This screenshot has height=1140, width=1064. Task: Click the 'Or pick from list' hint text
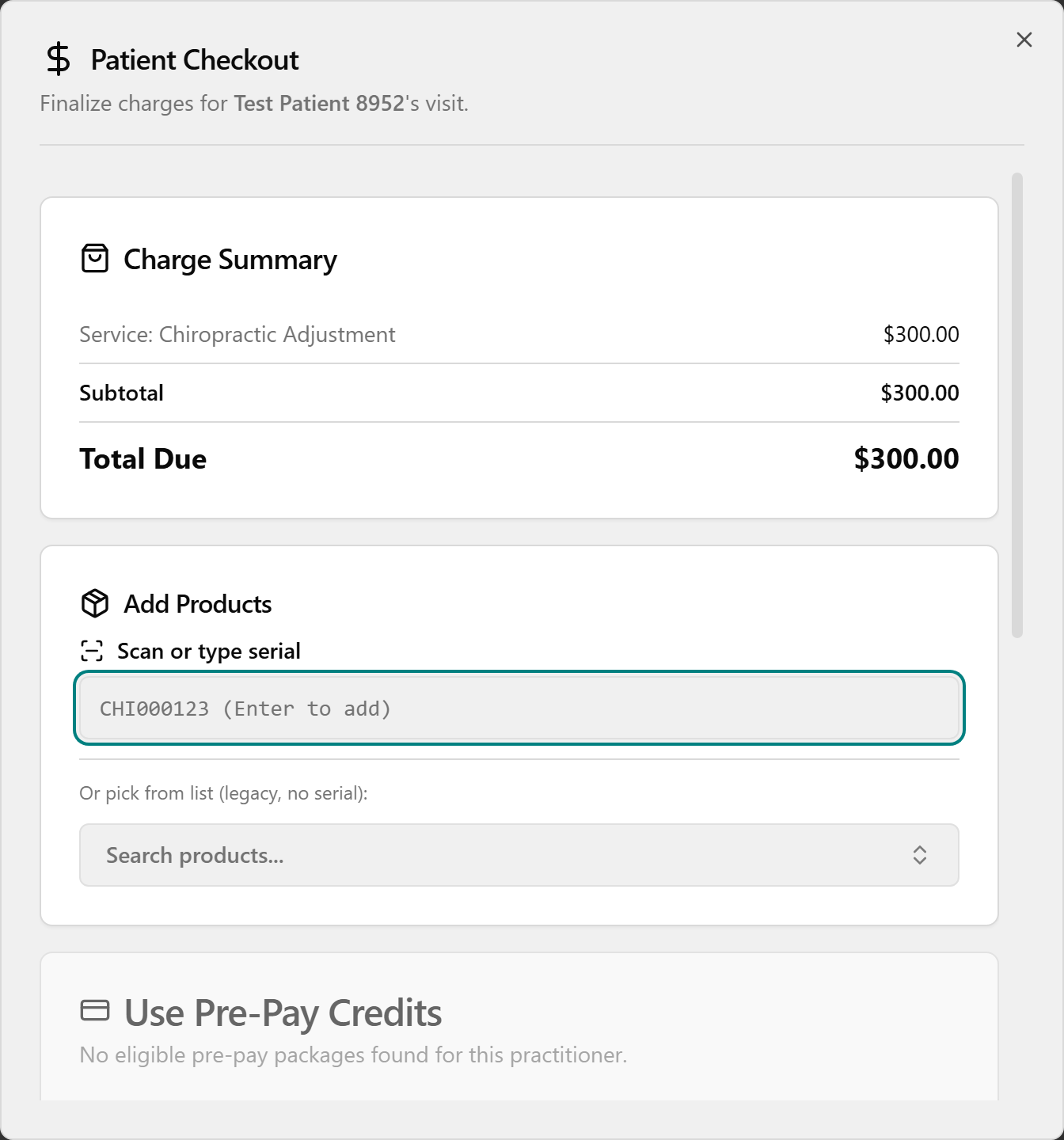[x=223, y=793]
